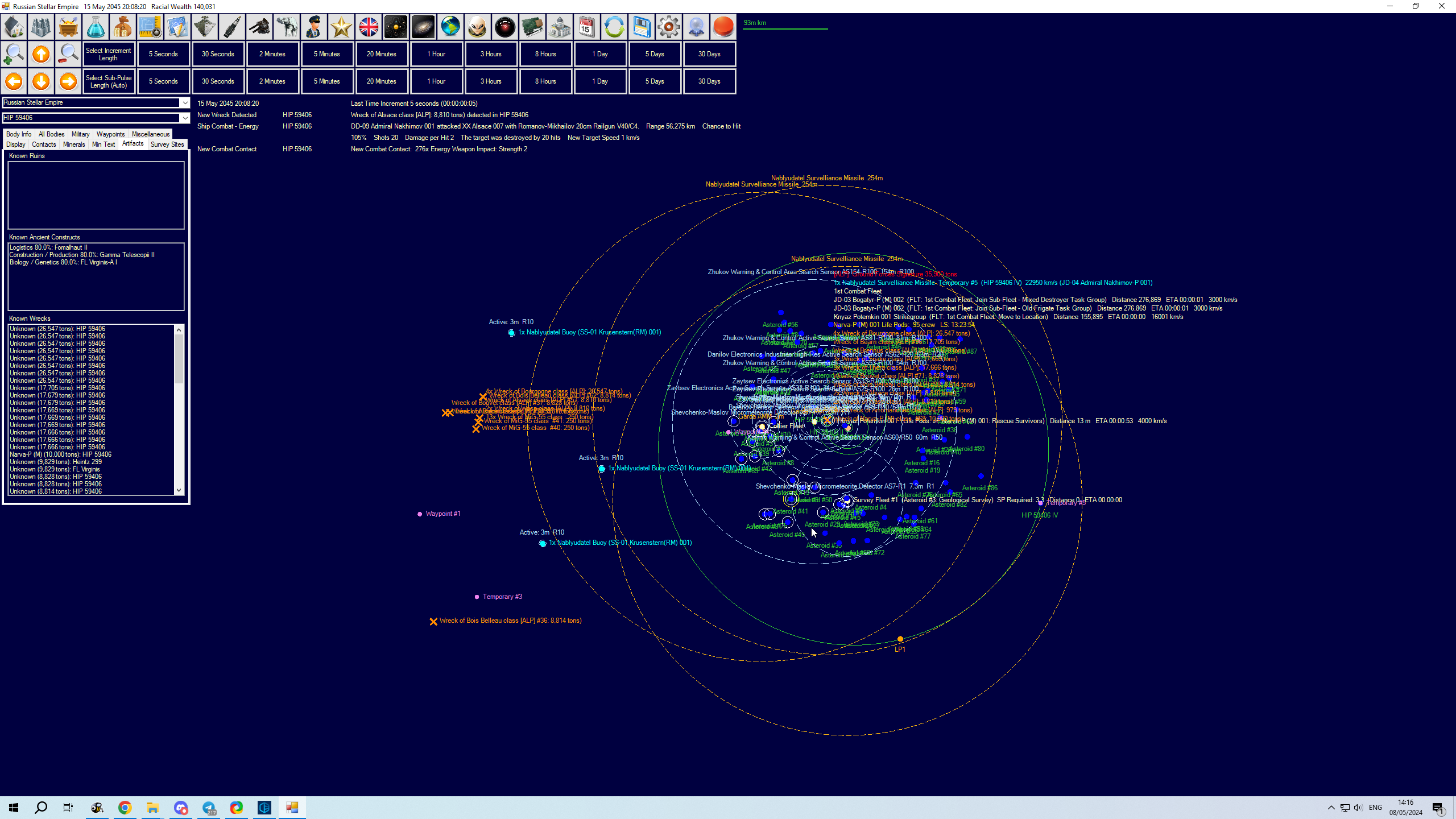Click the green refresh arrows icon
The width and height of the screenshot is (1456, 819).
click(x=614, y=27)
